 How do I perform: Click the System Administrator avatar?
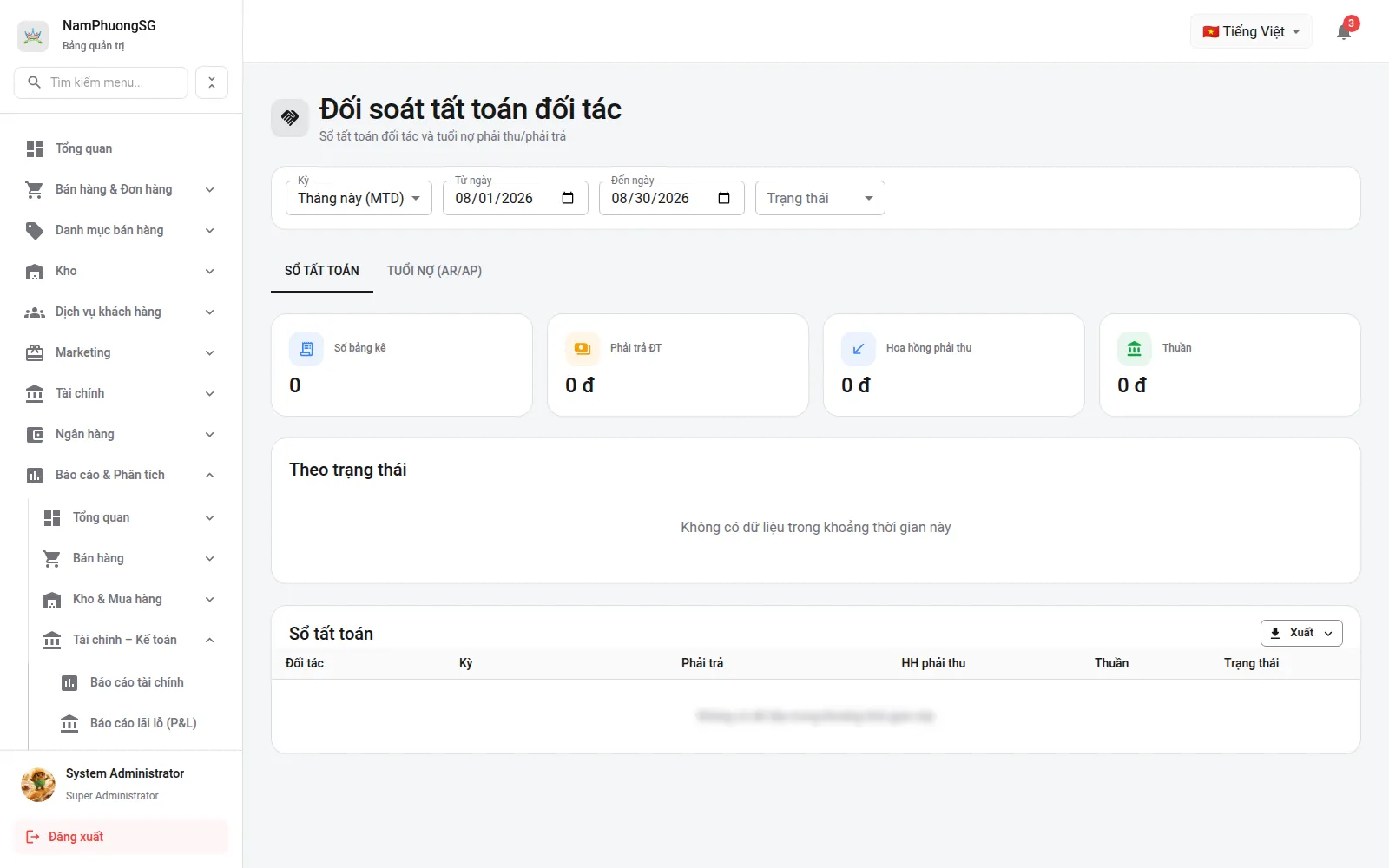(x=38, y=784)
